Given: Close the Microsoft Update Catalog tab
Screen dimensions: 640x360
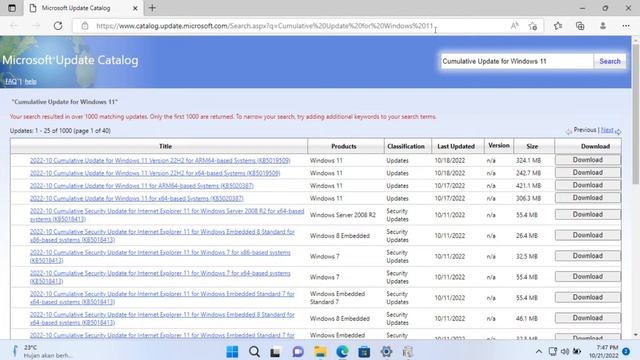Looking at the screenshot, I should 135,8.
